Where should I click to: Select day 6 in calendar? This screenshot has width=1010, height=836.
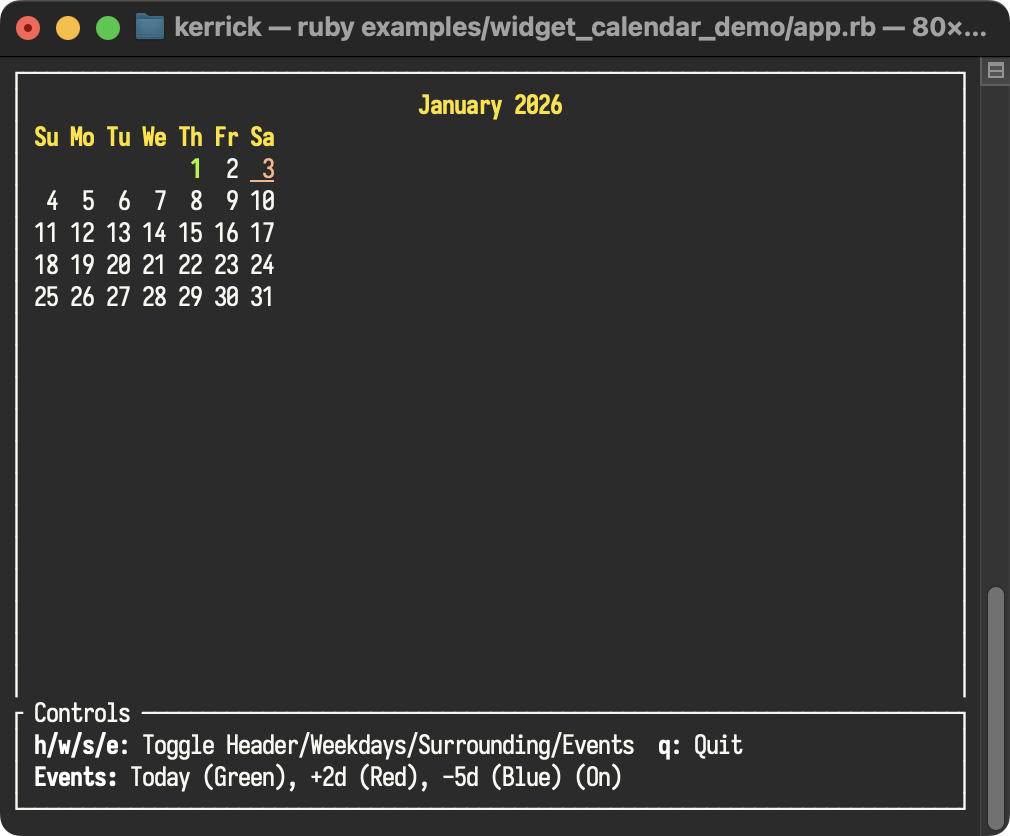pos(124,201)
